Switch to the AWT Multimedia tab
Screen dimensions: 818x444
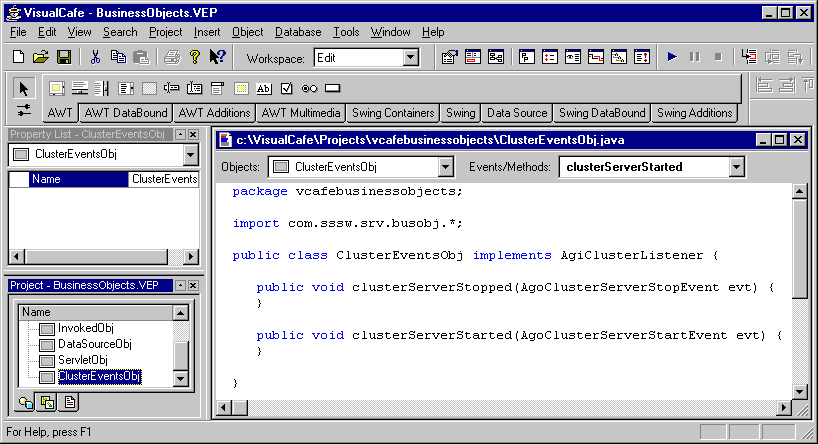[x=301, y=113]
